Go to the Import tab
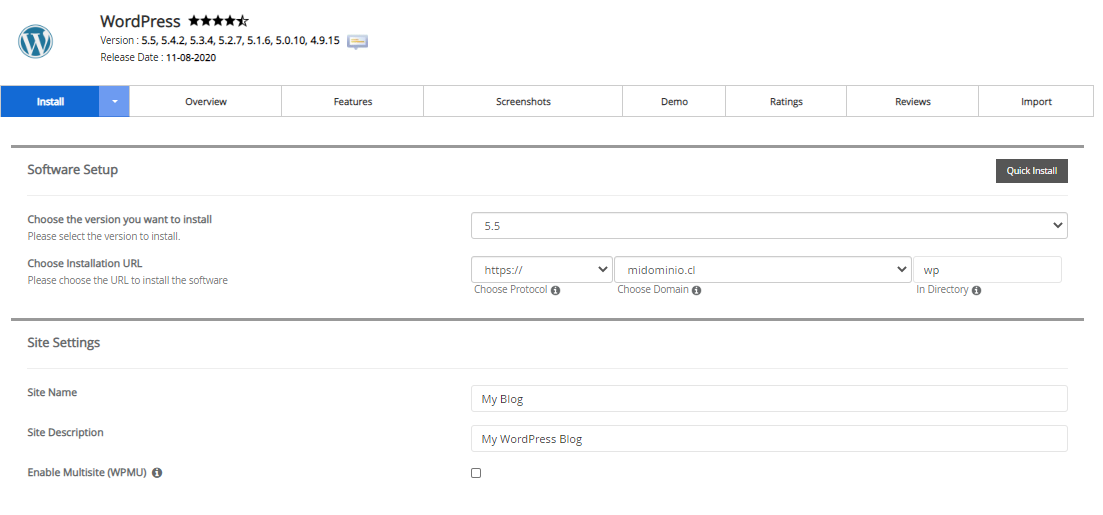Screen dimensions: 1103x515 pyautogui.click(x=1036, y=101)
